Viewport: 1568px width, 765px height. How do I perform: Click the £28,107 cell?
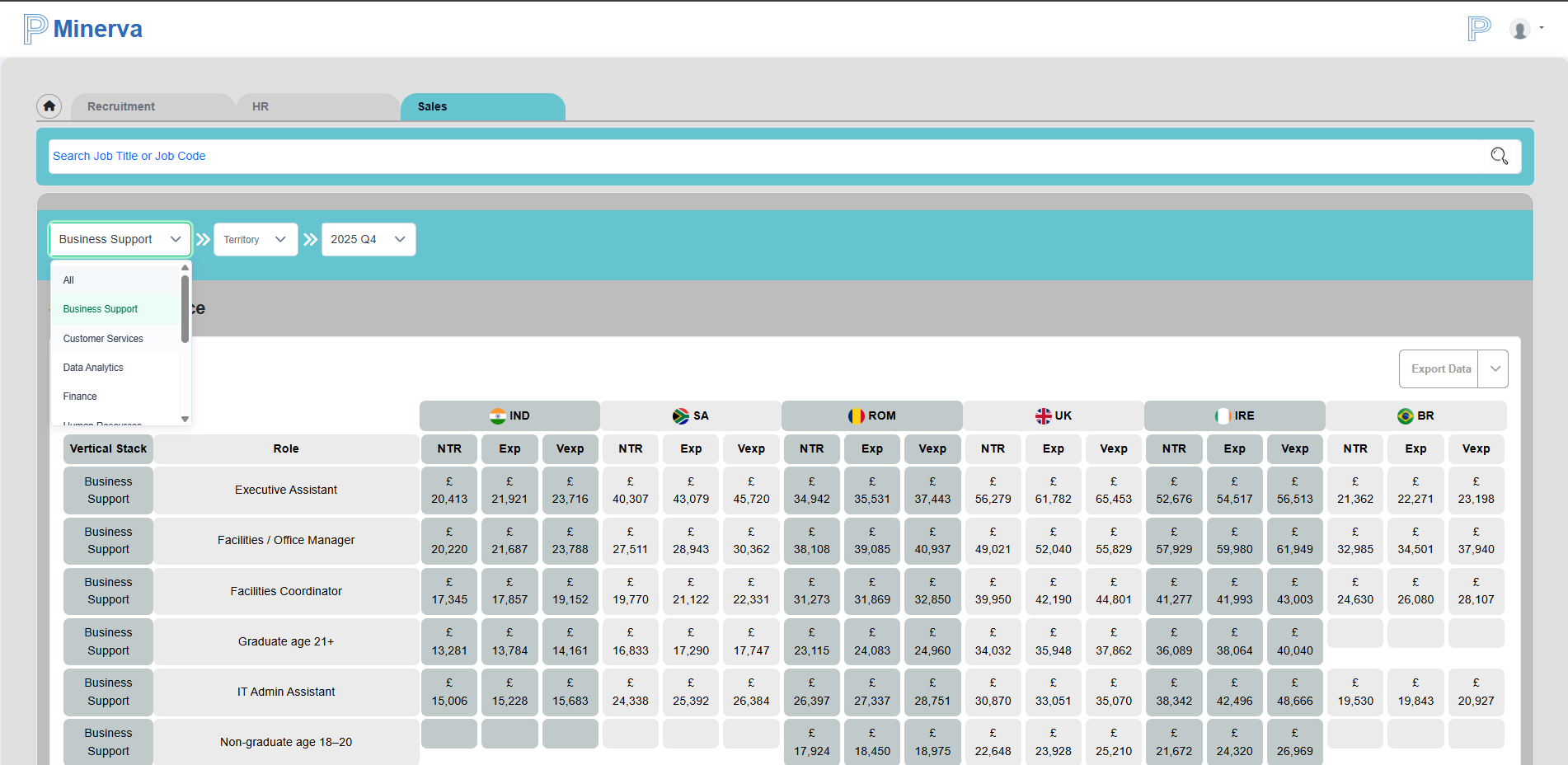[x=1476, y=591]
